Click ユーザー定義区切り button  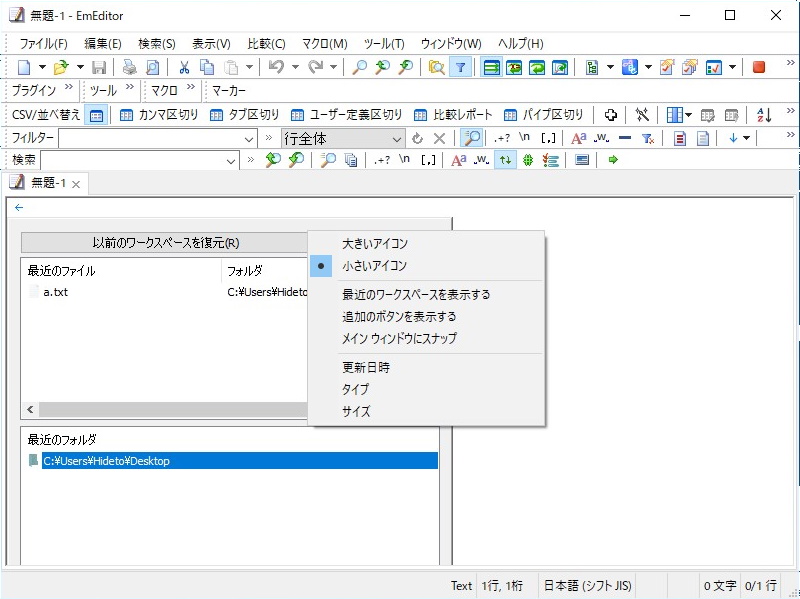click(346, 115)
